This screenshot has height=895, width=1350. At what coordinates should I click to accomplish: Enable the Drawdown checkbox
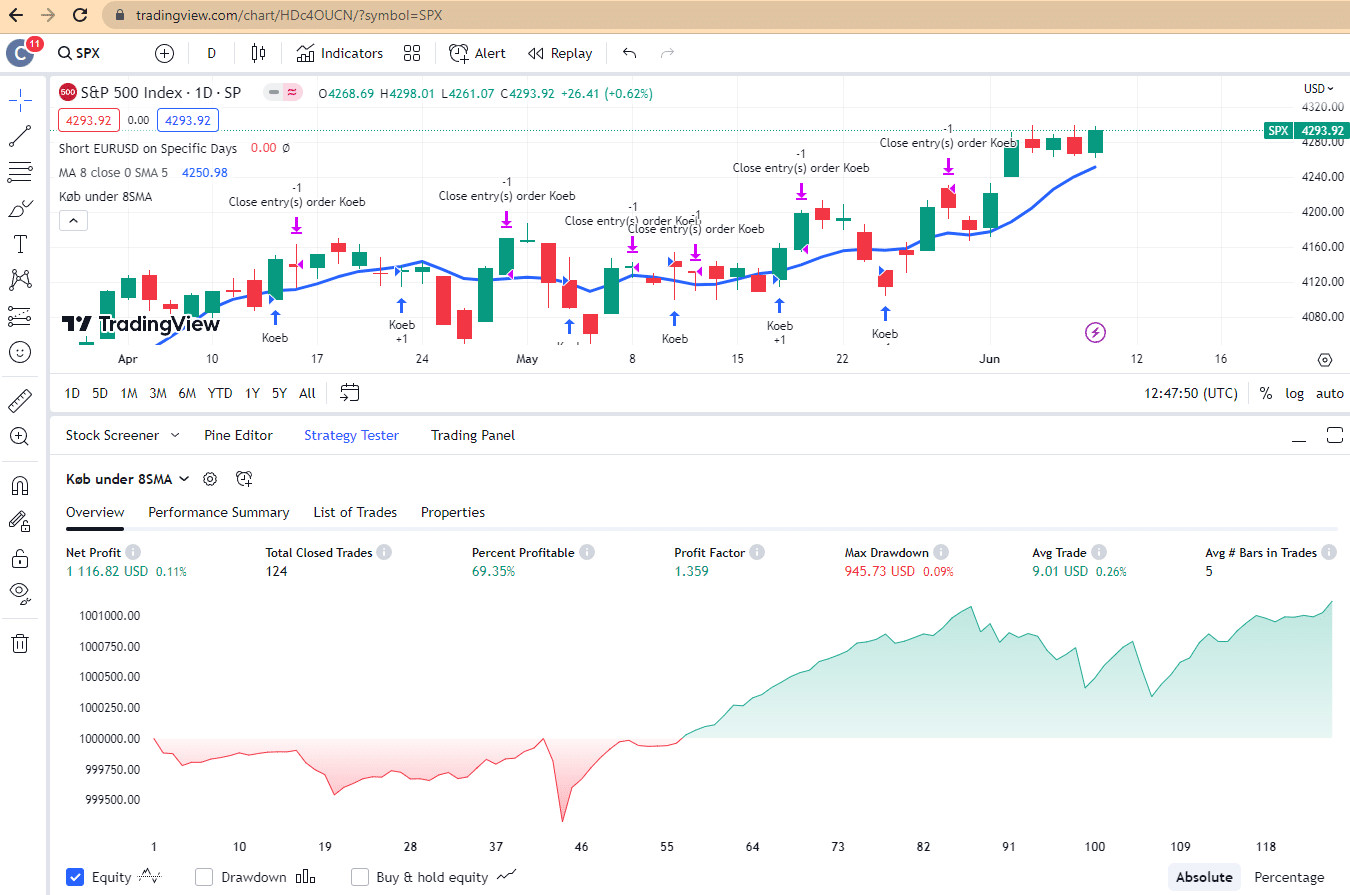click(x=204, y=877)
